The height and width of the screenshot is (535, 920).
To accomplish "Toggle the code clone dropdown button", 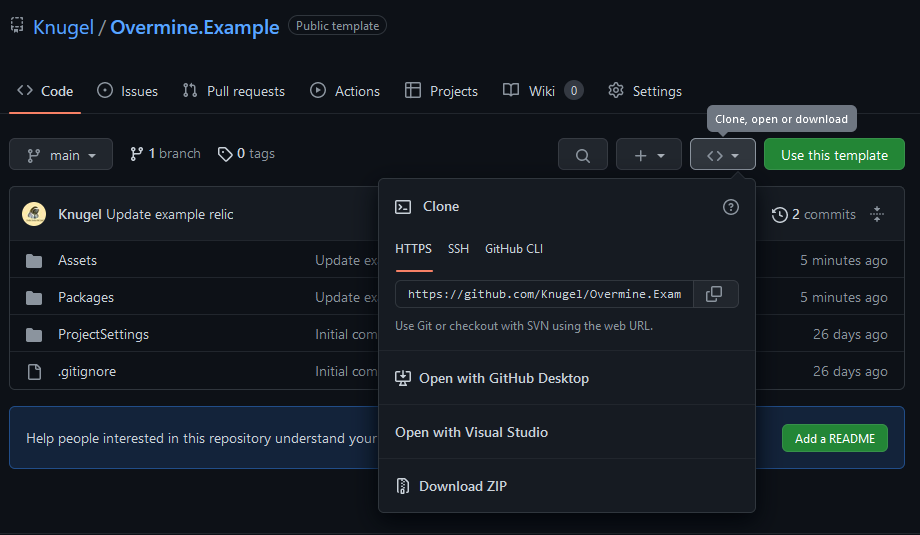I will click(x=723, y=155).
